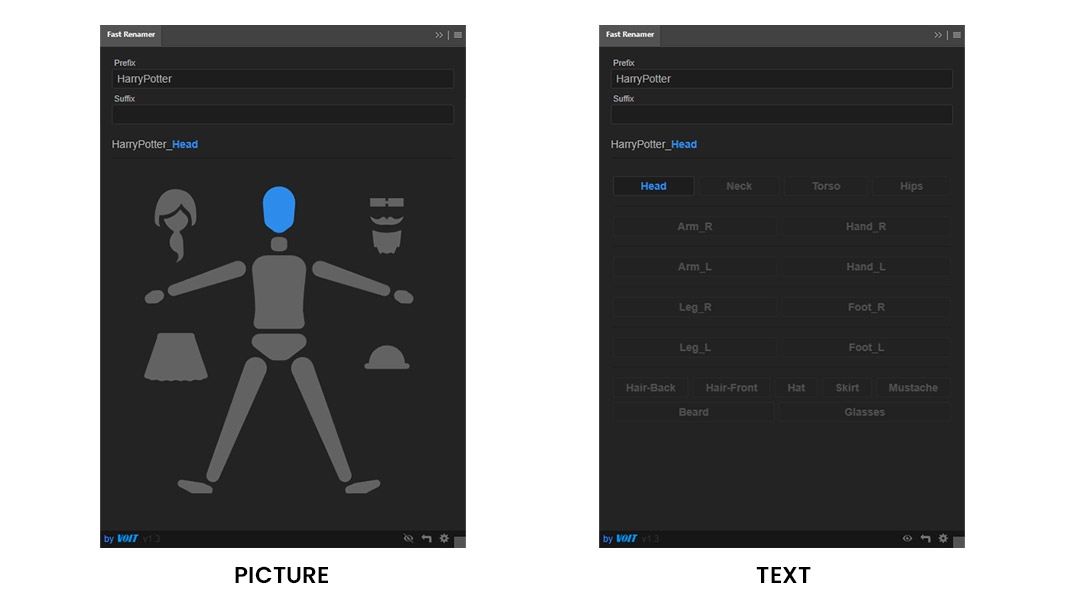Click the VOLT logo in the picture panel
The image size is (1065, 602).
127,539
